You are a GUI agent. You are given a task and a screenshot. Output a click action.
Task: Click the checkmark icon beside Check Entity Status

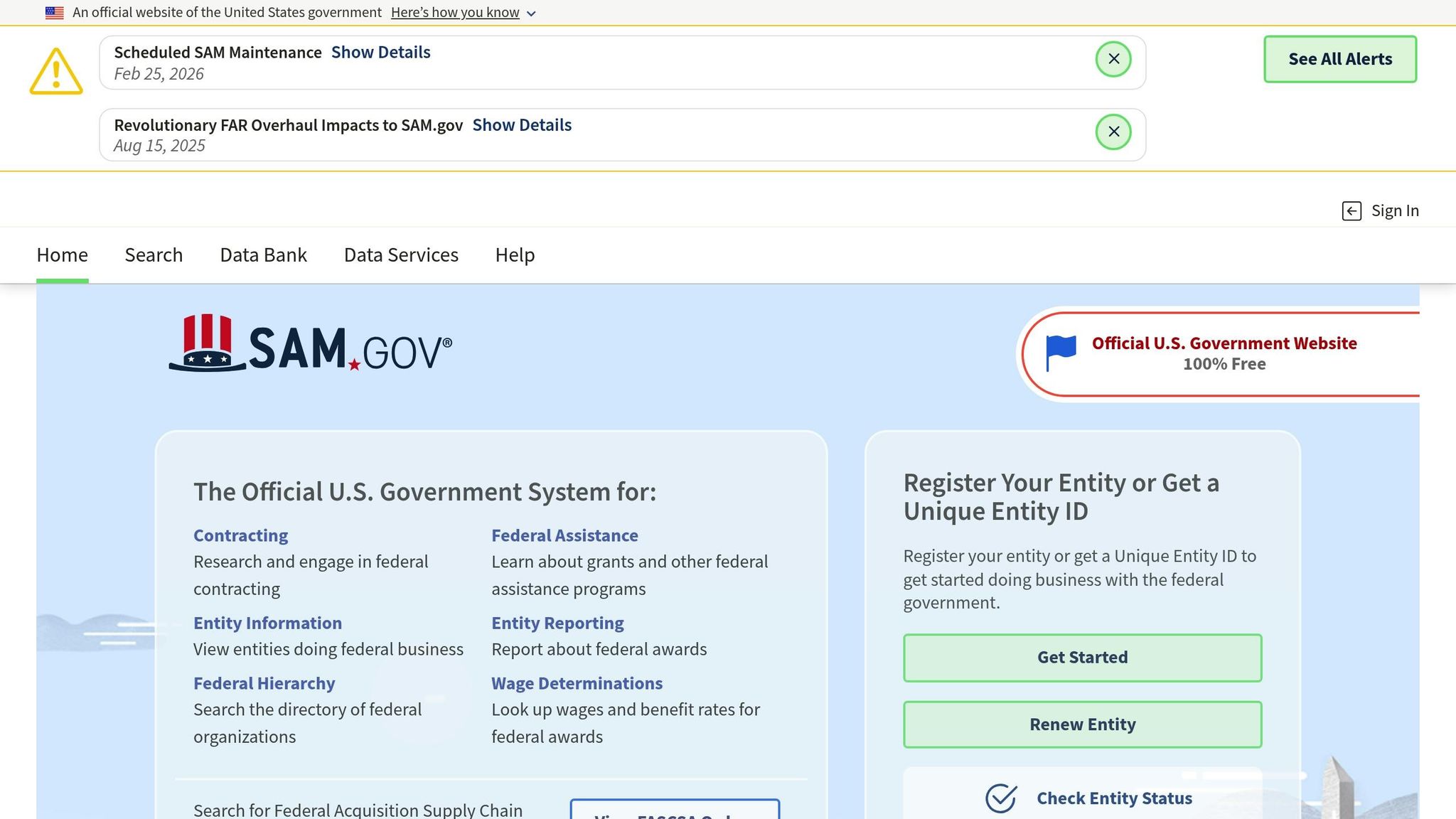[x=1000, y=798]
